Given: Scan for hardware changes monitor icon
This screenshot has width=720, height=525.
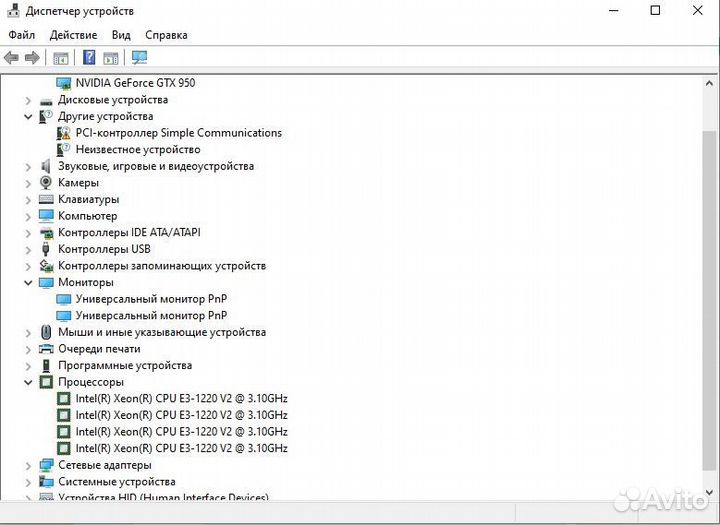Looking at the screenshot, I should click(140, 57).
